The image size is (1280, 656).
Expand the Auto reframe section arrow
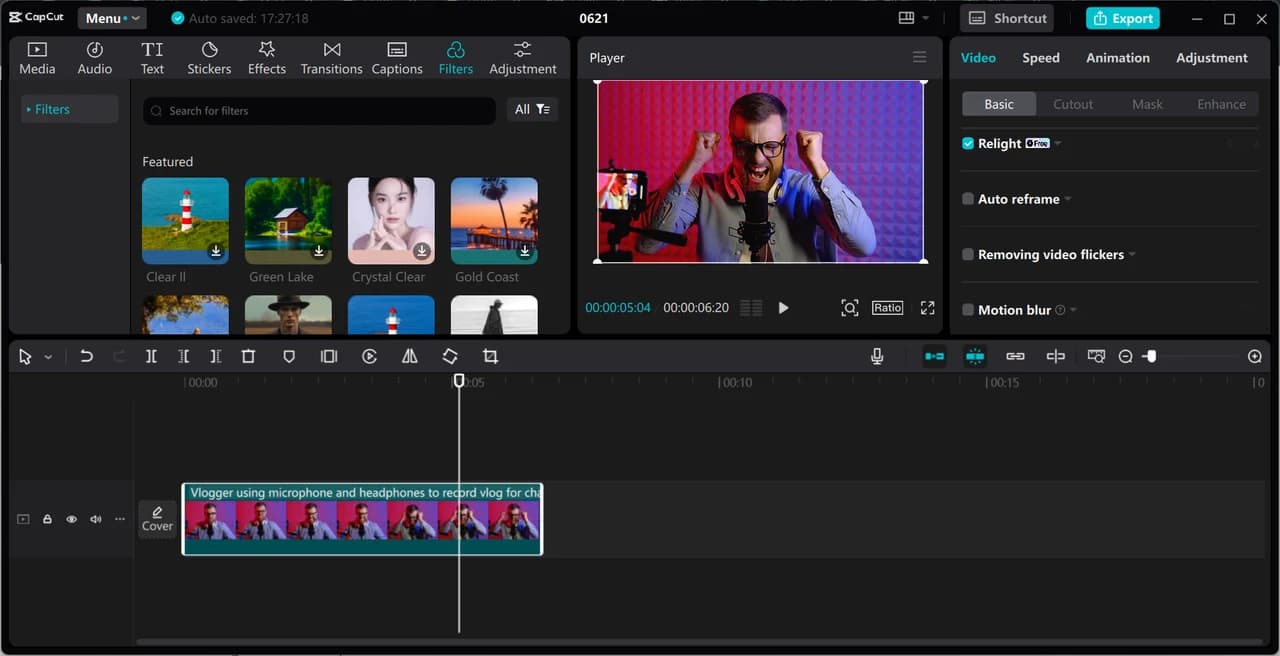point(1068,199)
